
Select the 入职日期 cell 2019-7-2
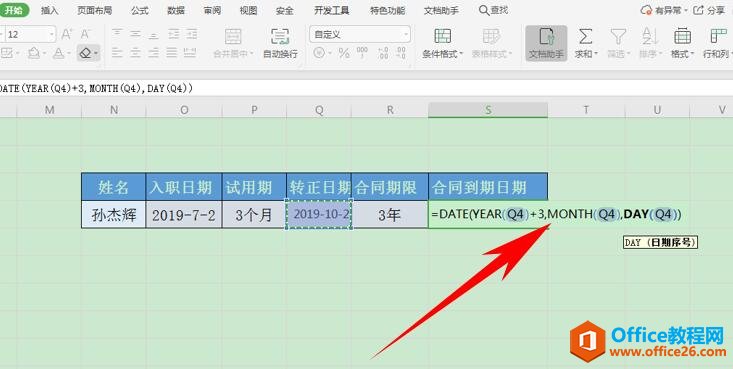(184, 215)
